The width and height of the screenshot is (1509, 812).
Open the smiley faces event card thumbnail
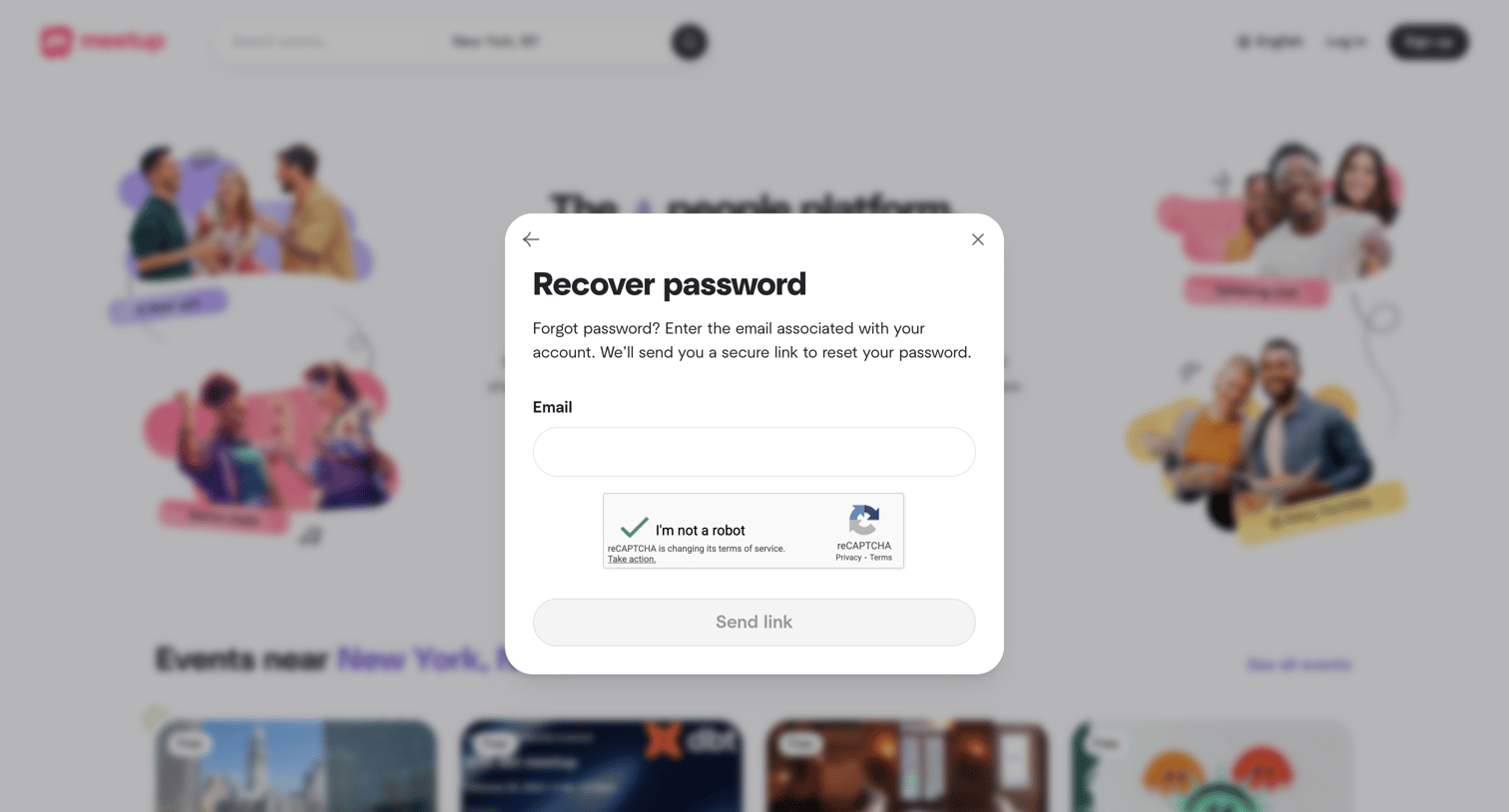[1212, 766]
